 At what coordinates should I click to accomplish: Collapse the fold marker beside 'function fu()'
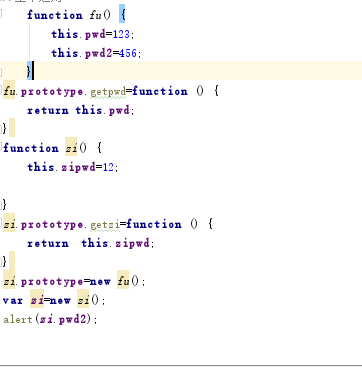coord(1,14)
